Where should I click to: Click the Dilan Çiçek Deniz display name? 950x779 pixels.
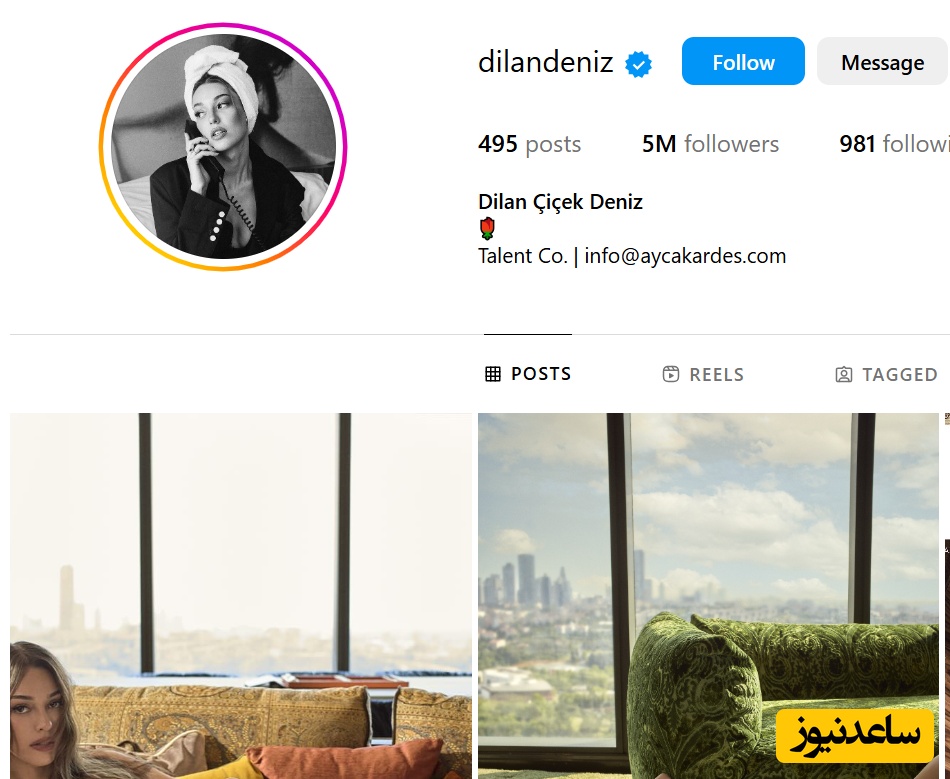pos(560,202)
